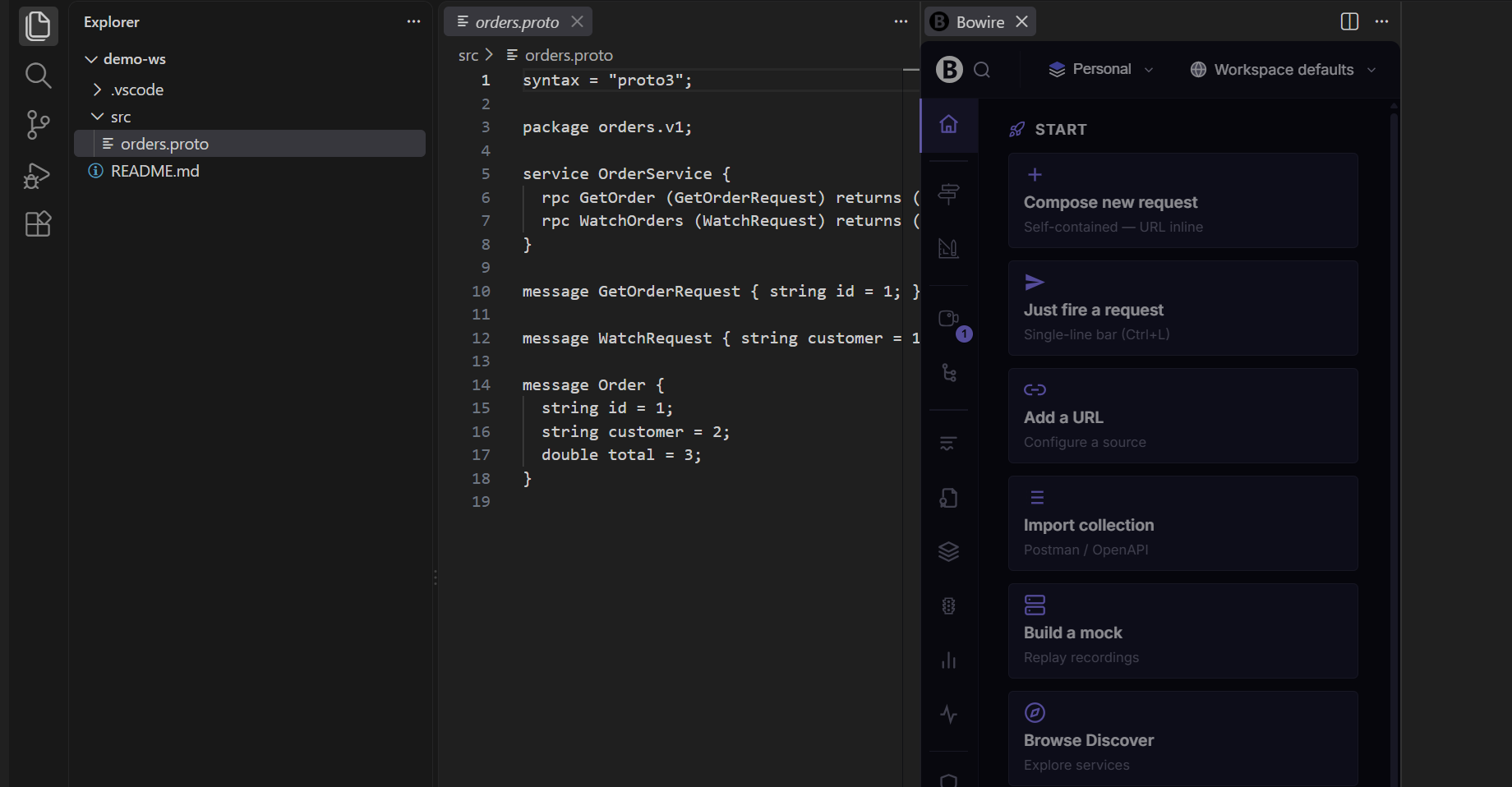Open the Explorer view in the activity bar

click(38, 25)
